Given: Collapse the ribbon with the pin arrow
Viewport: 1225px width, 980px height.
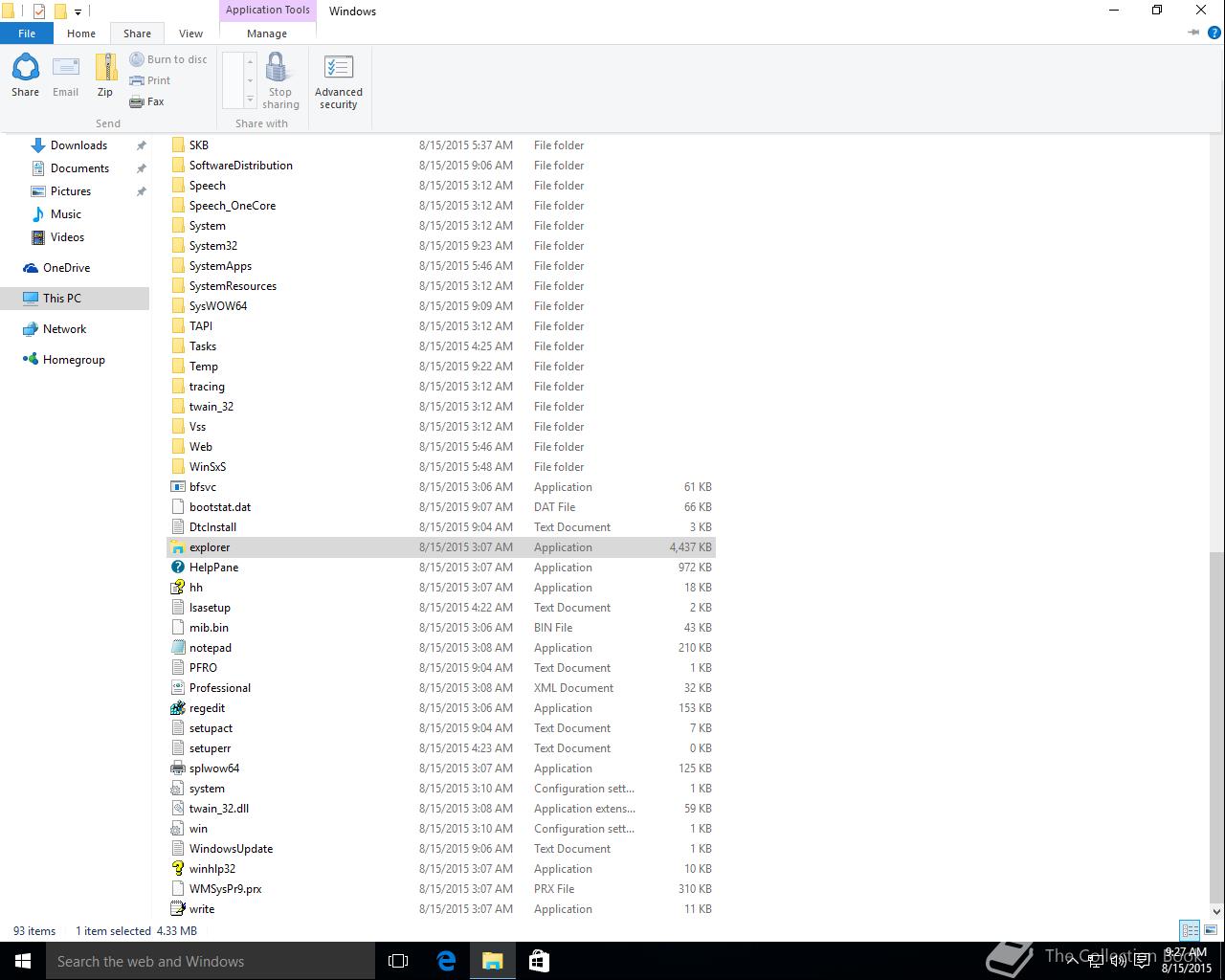Looking at the screenshot, I should (x=1193, y=33).
